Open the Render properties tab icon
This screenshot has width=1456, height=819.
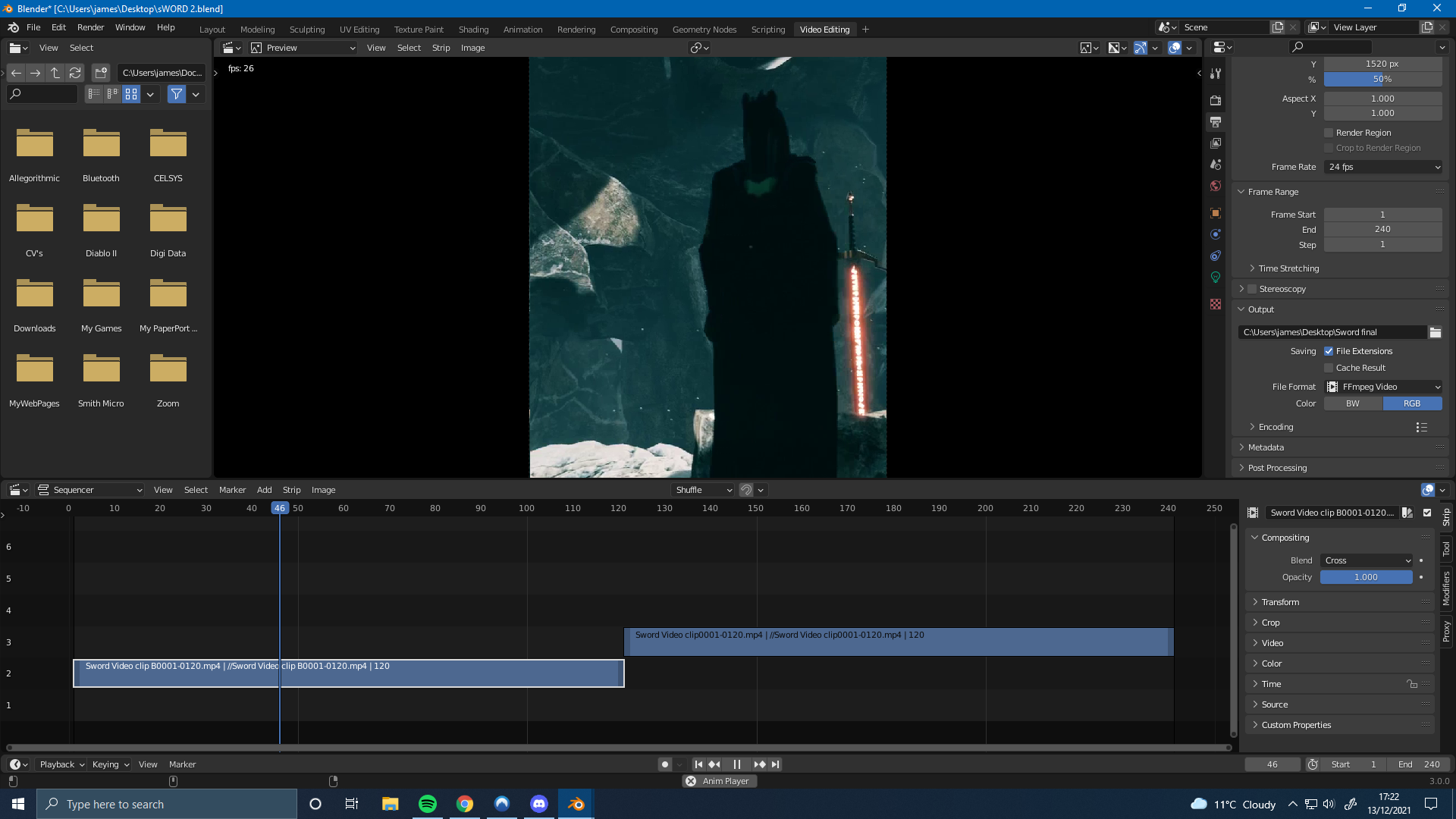coord(1216,100)
